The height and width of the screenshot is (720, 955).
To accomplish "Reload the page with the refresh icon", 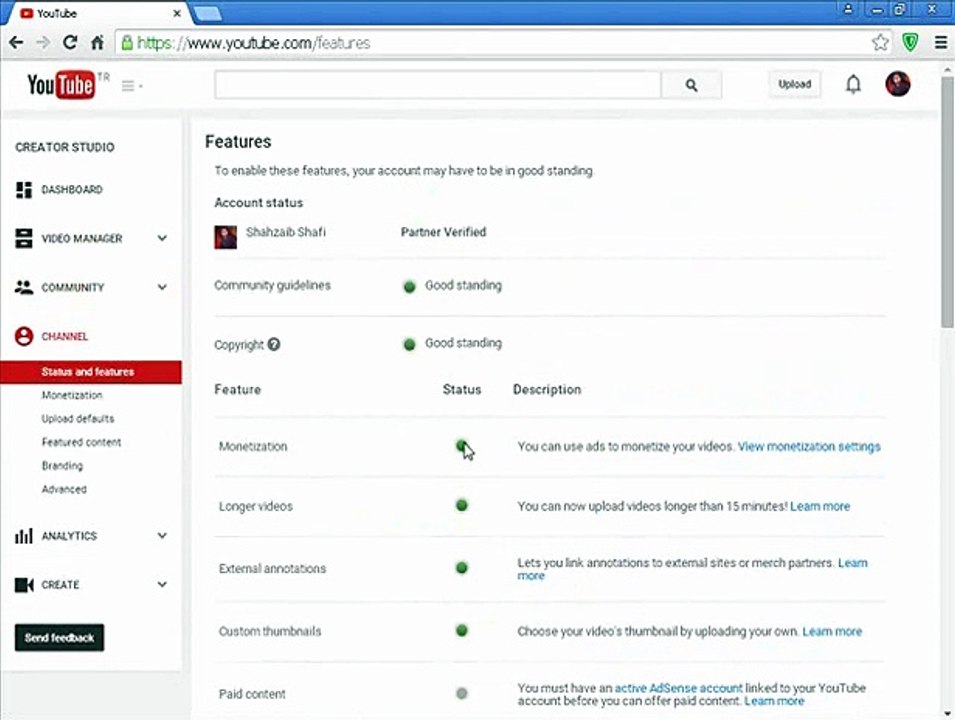I will click(x=70, y=43).
